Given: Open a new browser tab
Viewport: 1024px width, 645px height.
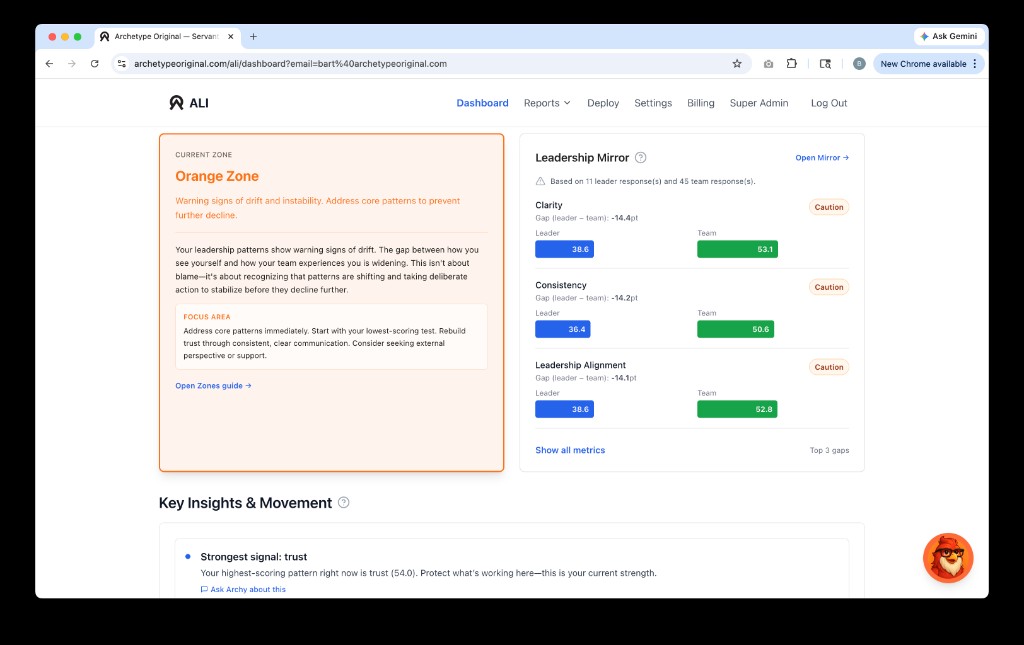Looking at the screenshot, I should point(253,37).
